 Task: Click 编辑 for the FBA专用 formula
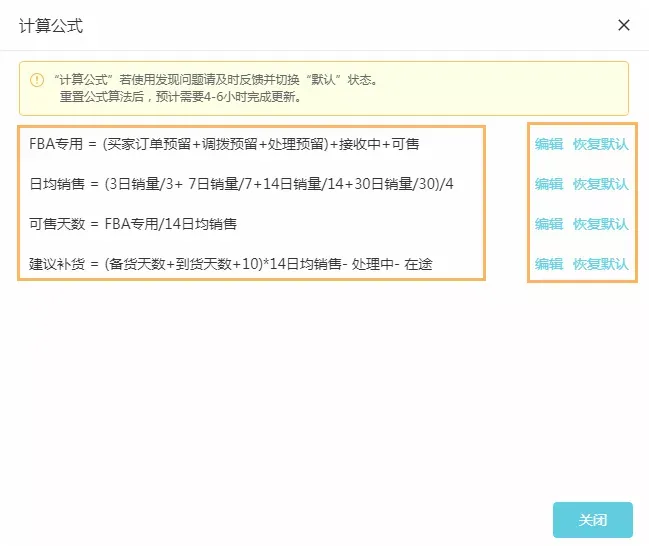click(549, 144)
